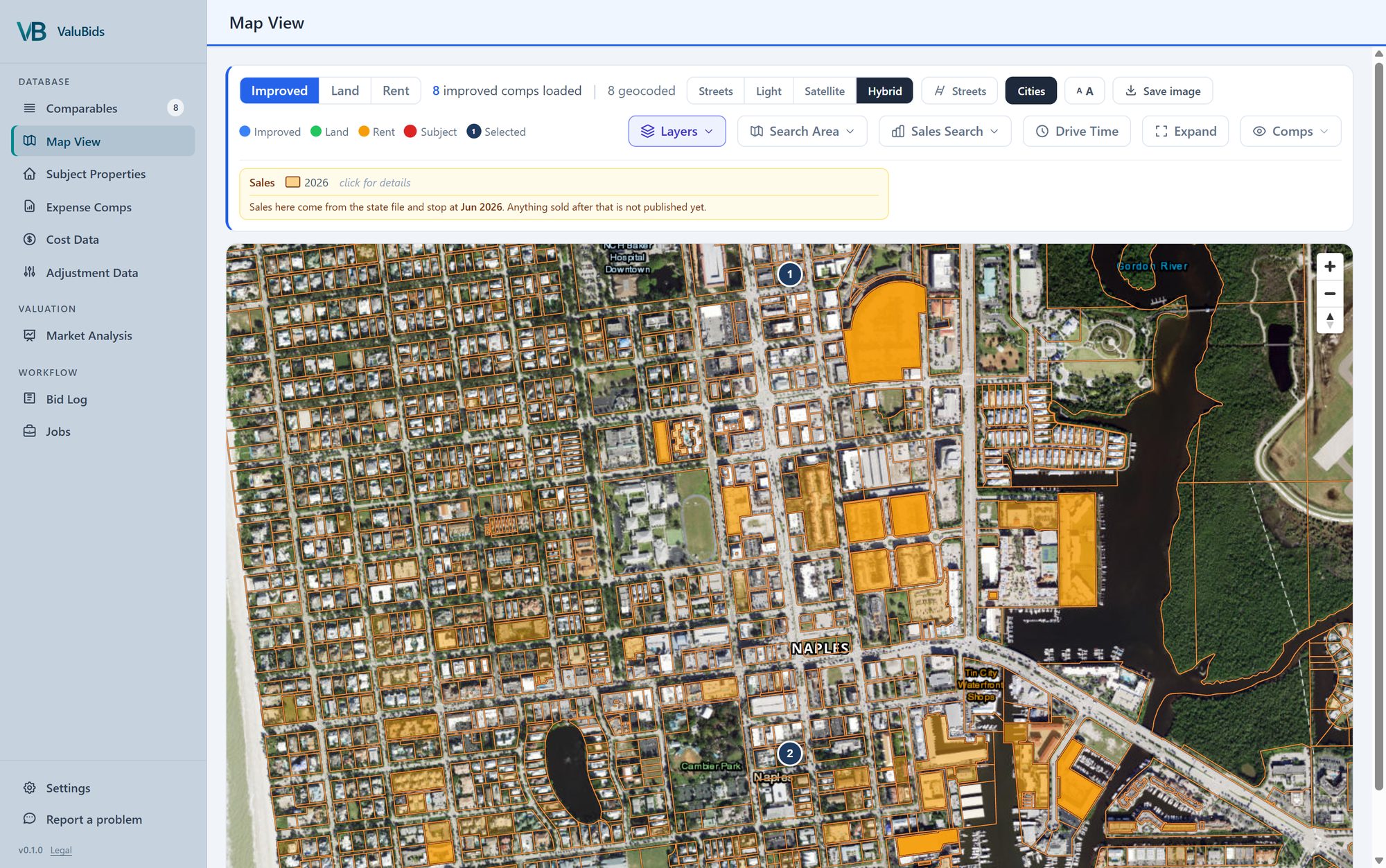Click the ValuBids VB logo

coord(31,31)
